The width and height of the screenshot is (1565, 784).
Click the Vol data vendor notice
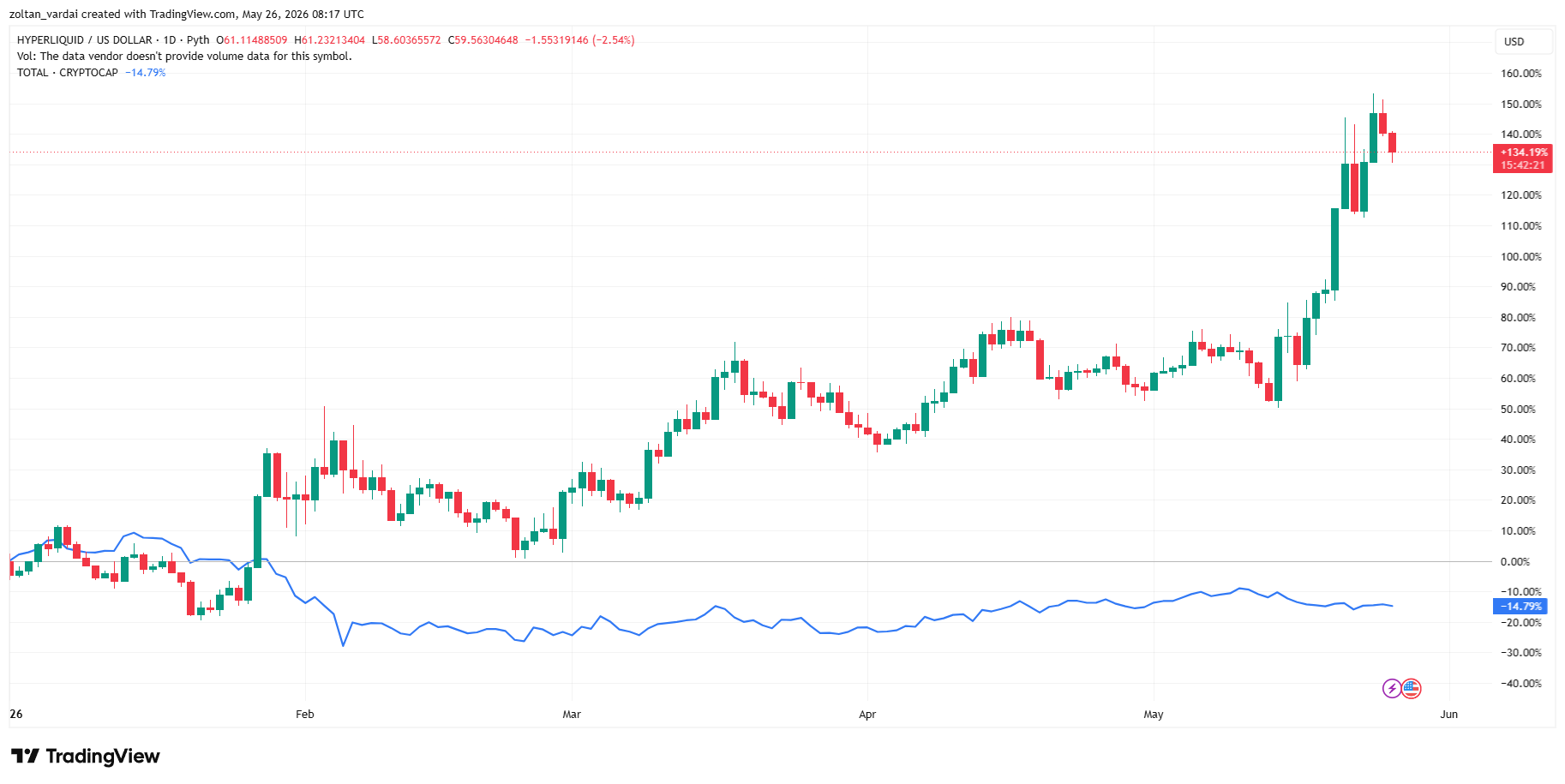(x=184, y=57)
